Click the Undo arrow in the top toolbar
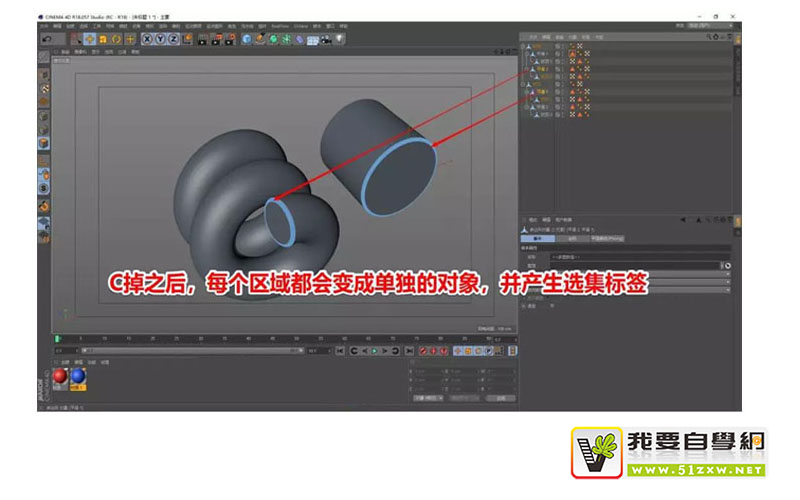The image size is (800, 500). click(47, 39)
